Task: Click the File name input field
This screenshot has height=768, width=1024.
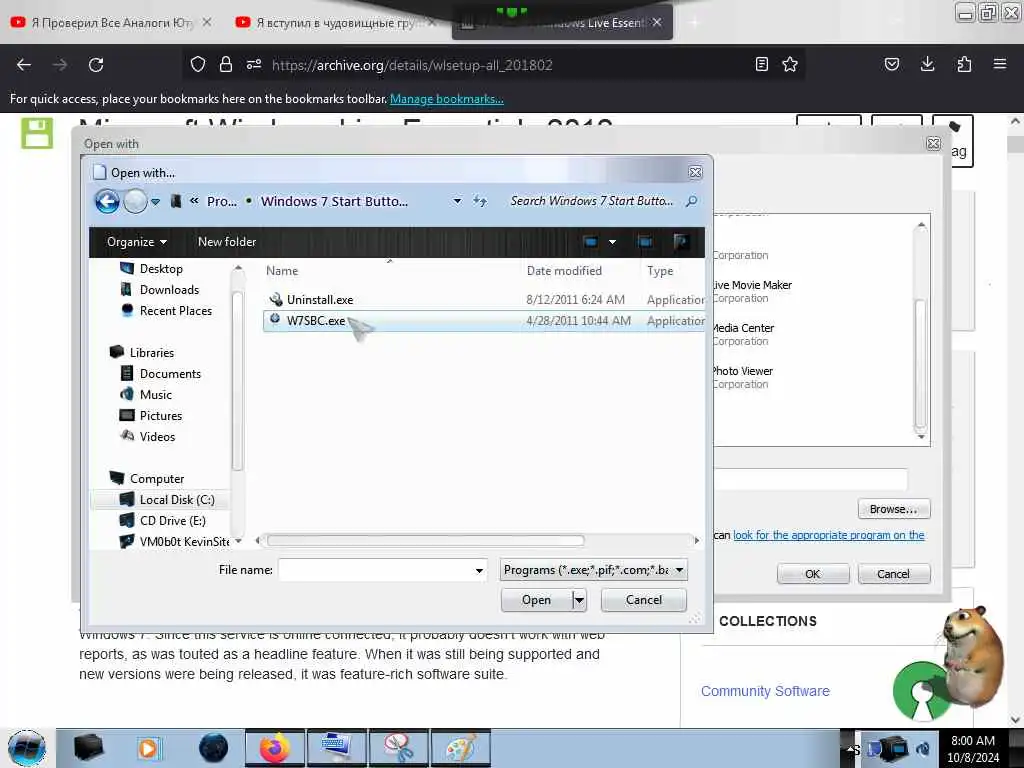Action: 376,570
